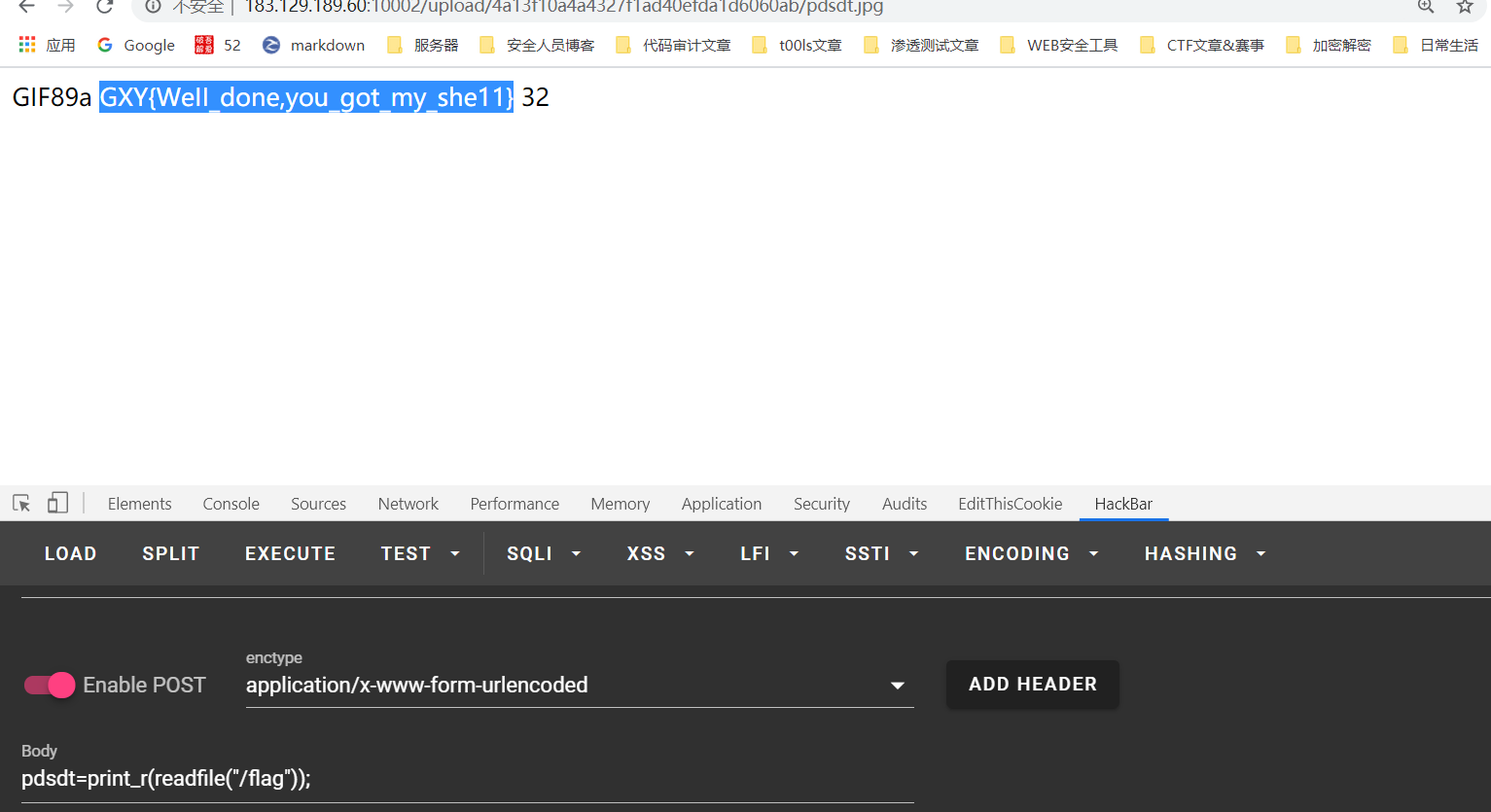Switch to the Network tab
Viewport: 1491px width, 812px height.
[x=408, y=504]
